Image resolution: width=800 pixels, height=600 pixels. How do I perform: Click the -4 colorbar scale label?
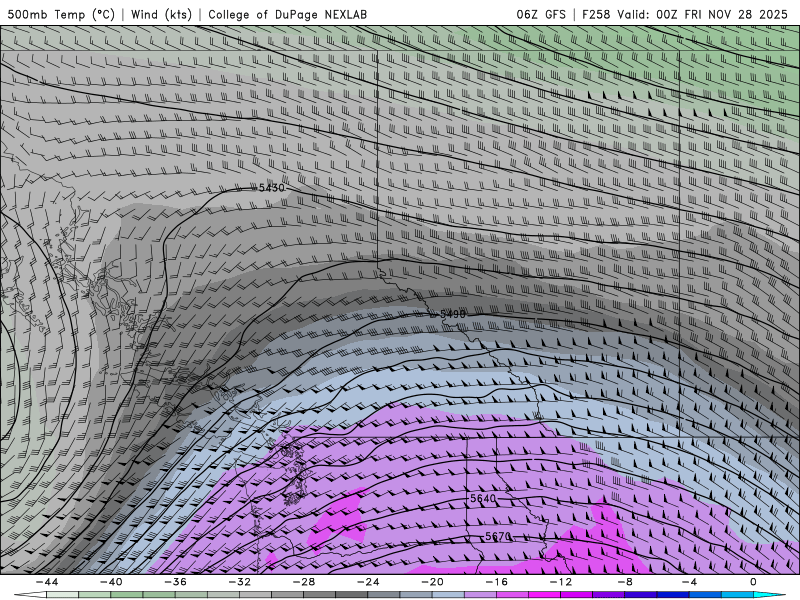690,582
